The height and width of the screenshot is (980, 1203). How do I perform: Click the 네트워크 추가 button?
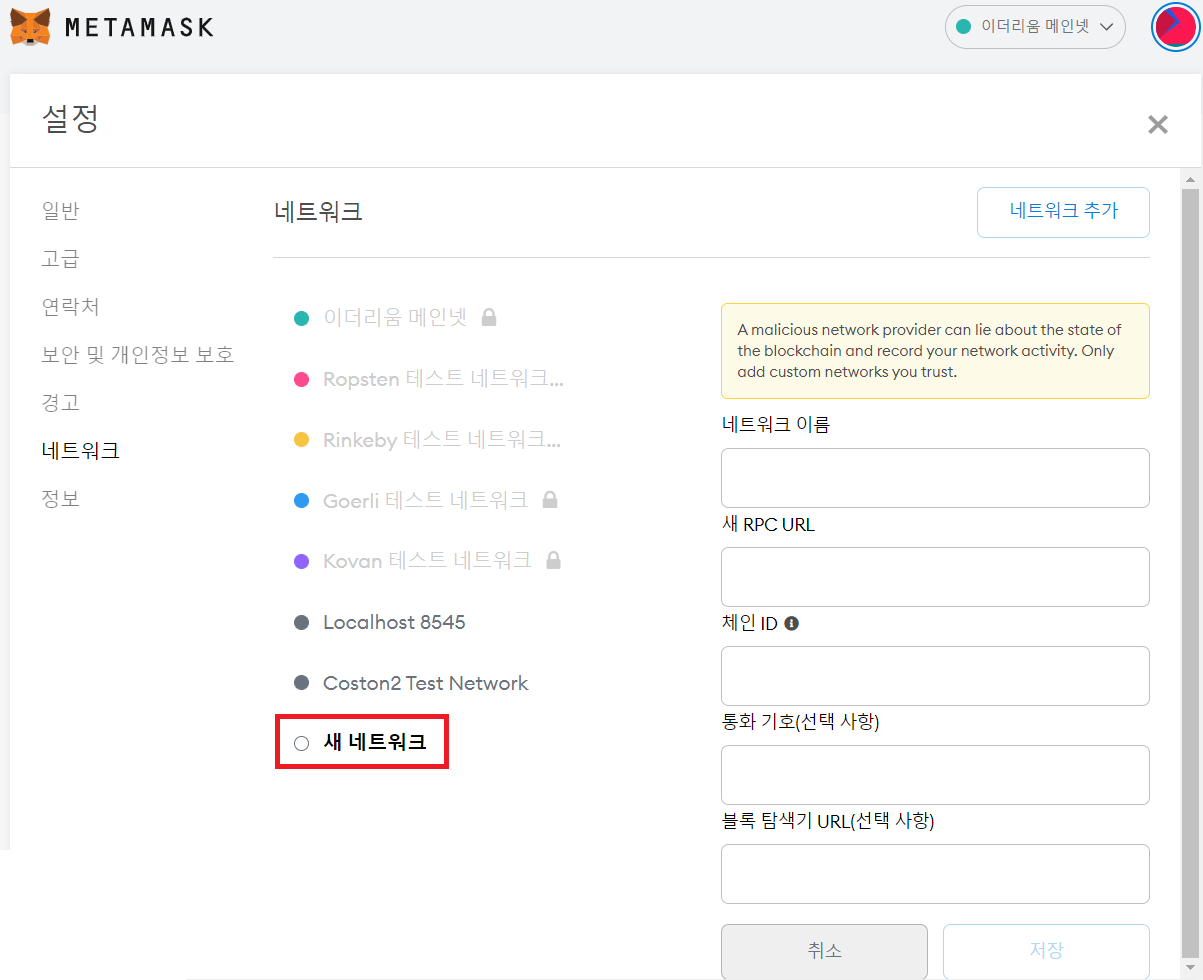click(x=1063, y=212)
